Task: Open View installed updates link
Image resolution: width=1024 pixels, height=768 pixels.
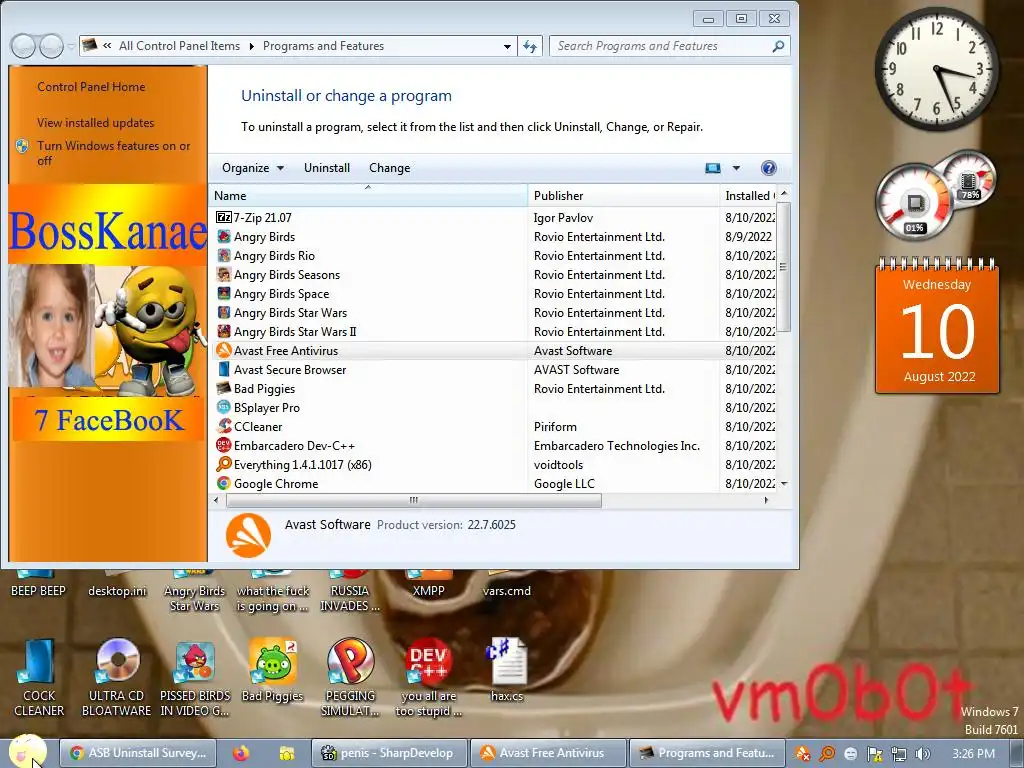Action: click(95, 123)
